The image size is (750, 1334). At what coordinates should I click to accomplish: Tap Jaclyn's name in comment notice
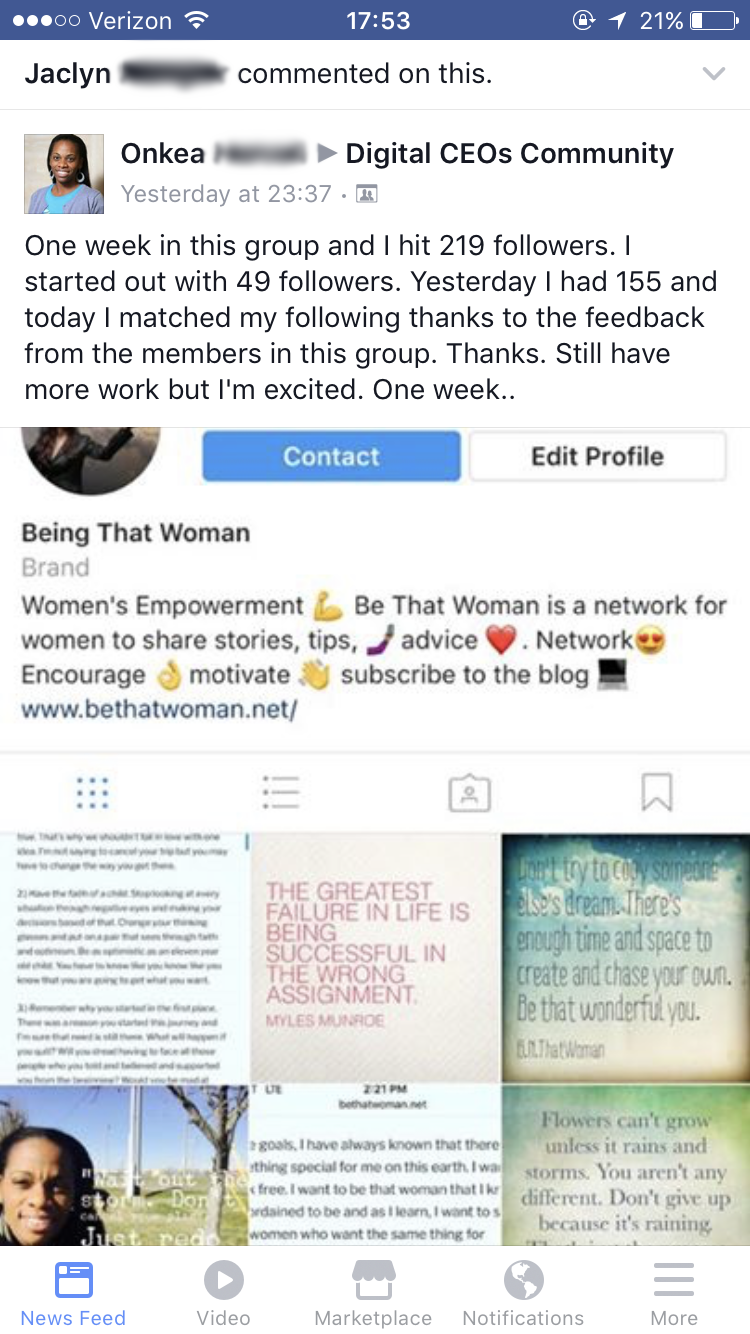[x=67, y=74]
